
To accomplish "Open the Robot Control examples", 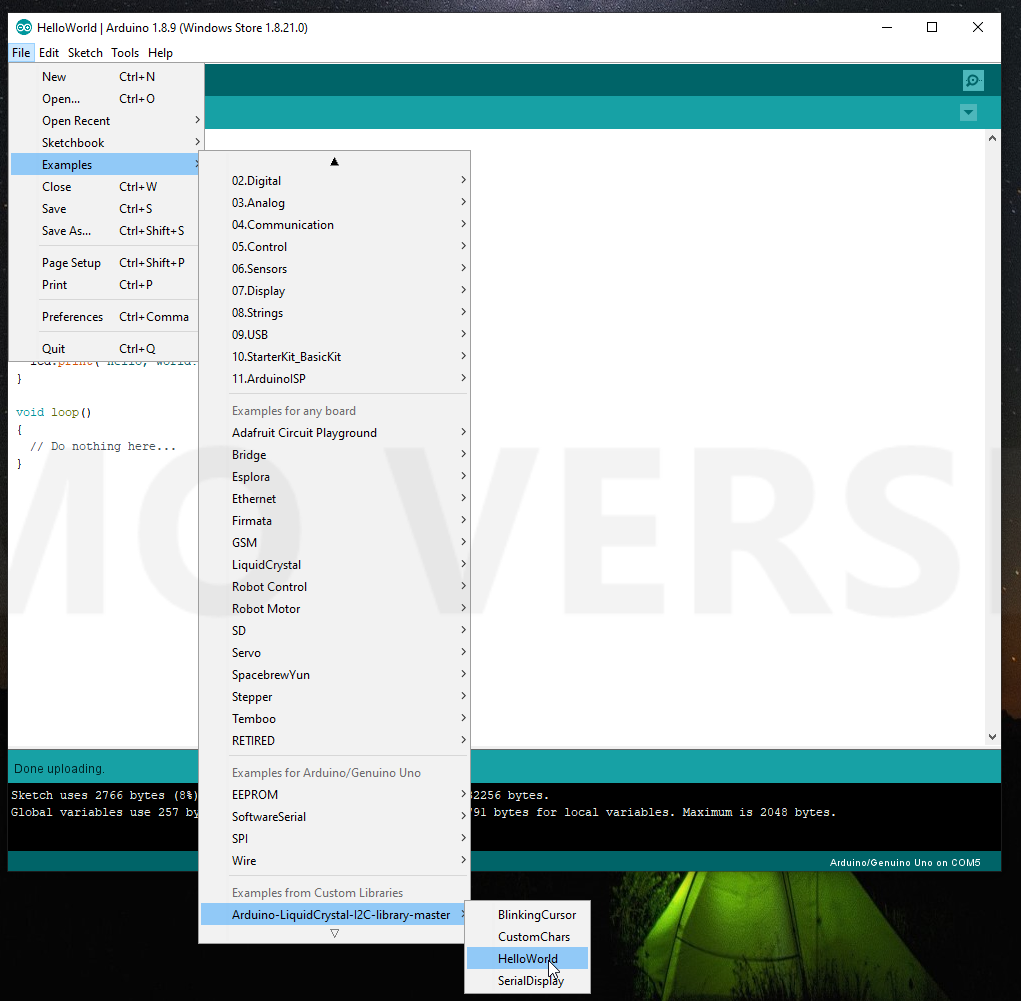I will (x=335, y=587).
